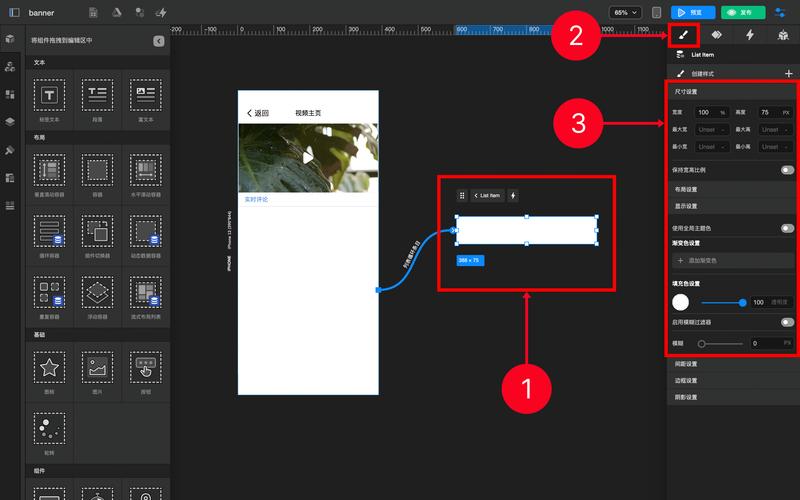Toggle the sidebar panel icon beside banner
800x500 pixels.
pos(14,12)
